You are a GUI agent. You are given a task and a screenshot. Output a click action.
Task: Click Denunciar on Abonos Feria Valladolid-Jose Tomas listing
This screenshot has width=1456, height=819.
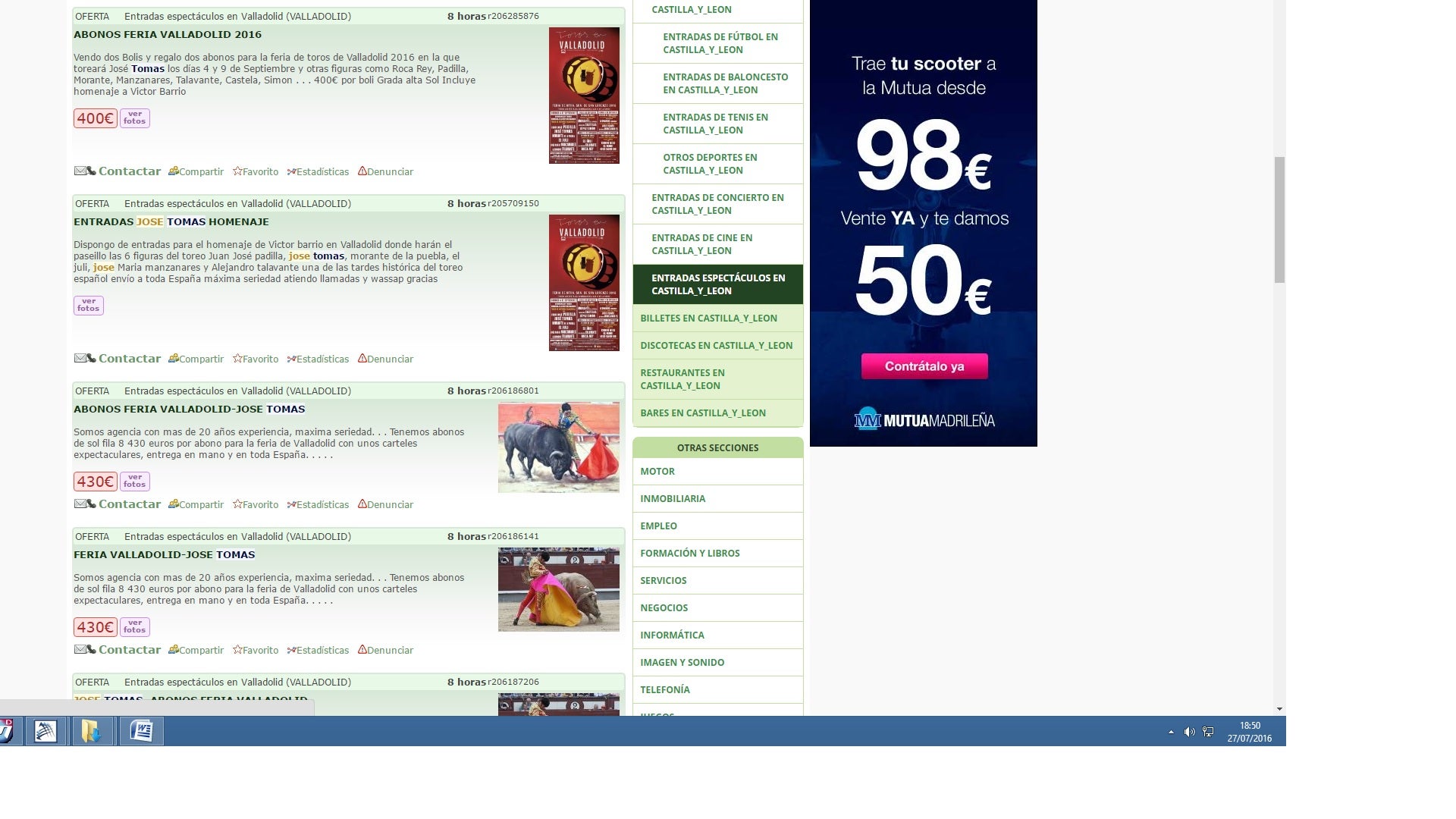pos(385,504)
